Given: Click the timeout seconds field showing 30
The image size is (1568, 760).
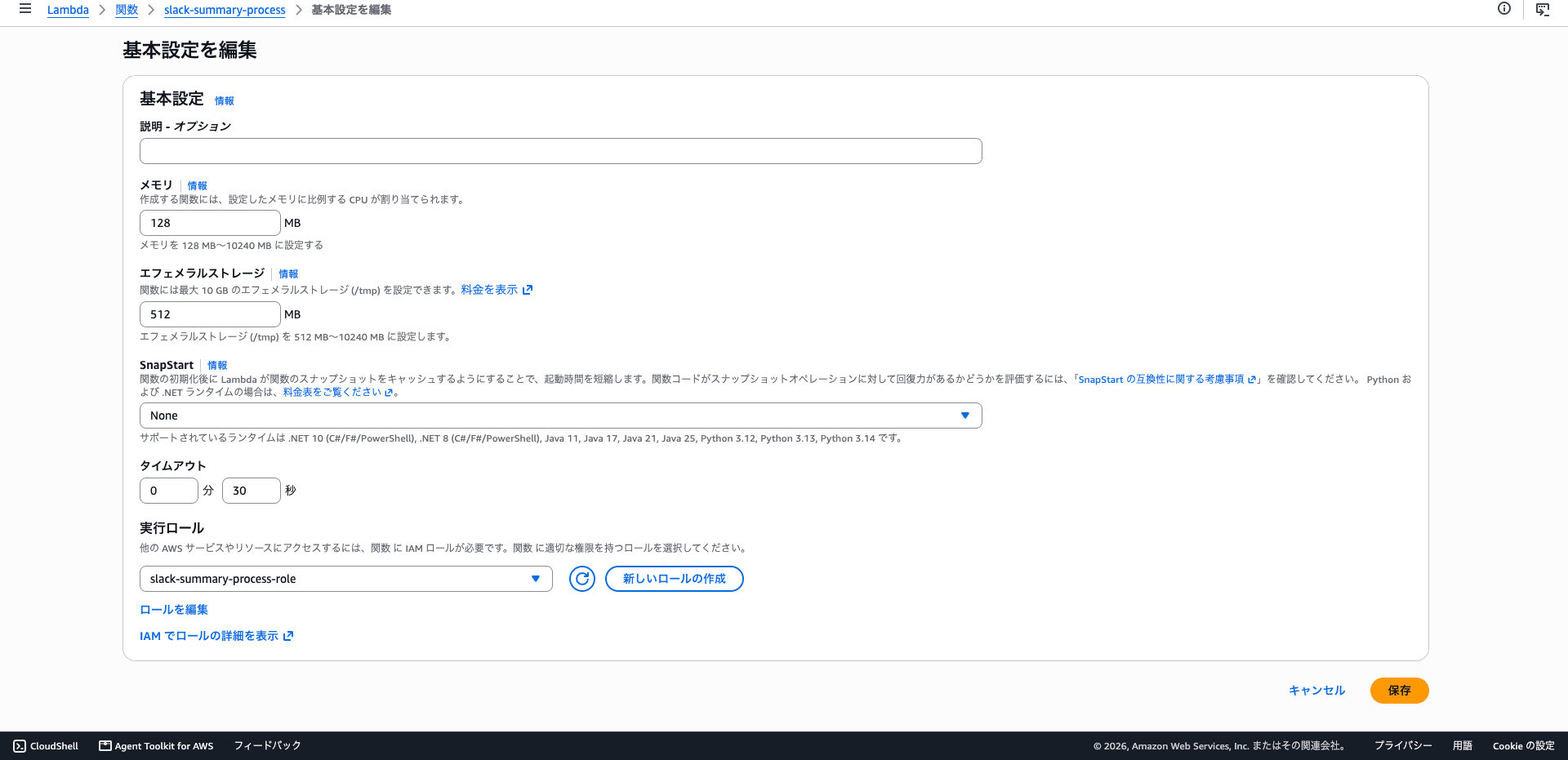Looking at the screenshot, I should pos(252,491).
